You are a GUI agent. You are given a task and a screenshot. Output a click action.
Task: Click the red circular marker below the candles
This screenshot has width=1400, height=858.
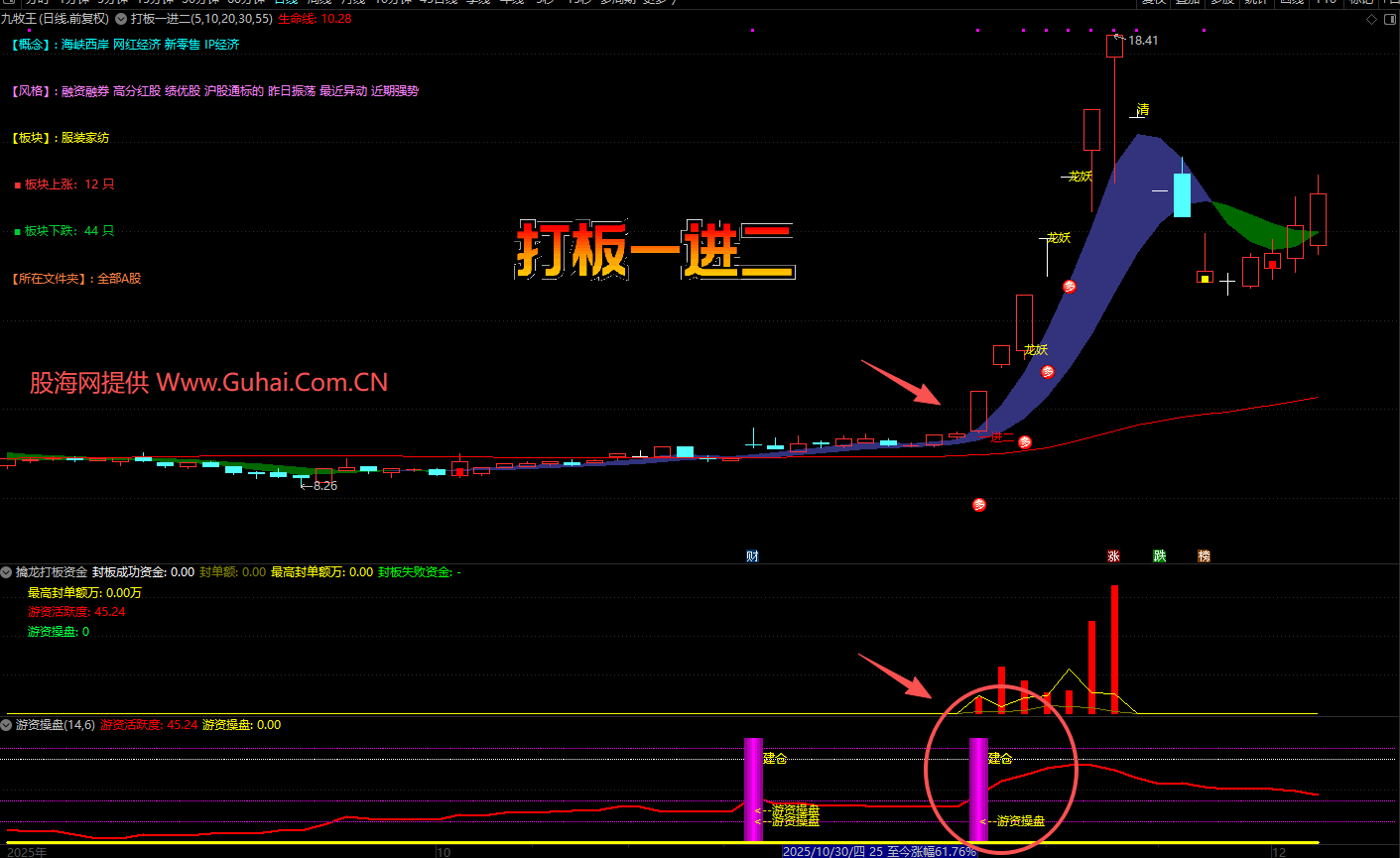pos(979,505)
